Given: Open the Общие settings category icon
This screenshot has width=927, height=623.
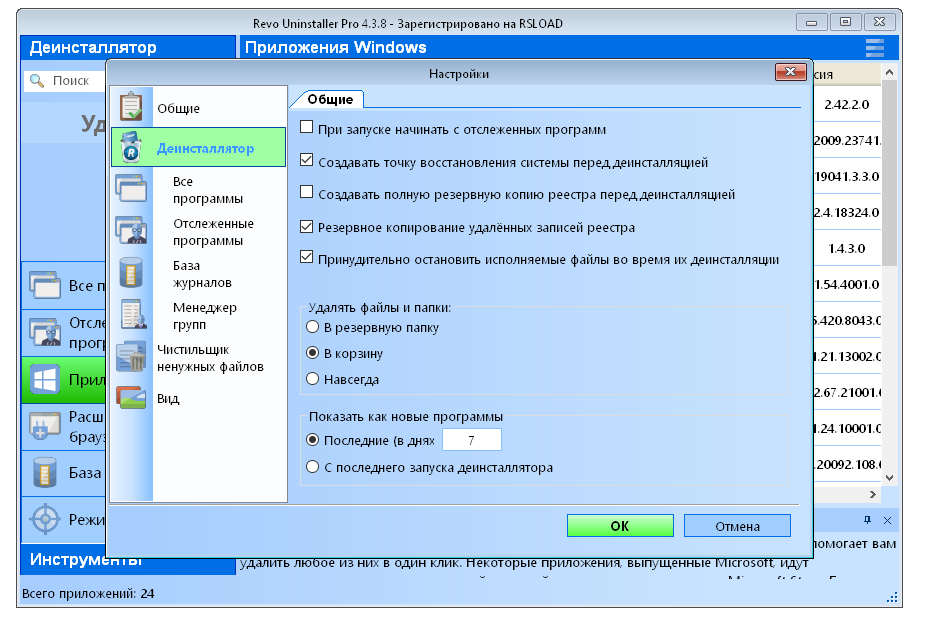Looking at the screenshot, I should [x=131, y=107].
